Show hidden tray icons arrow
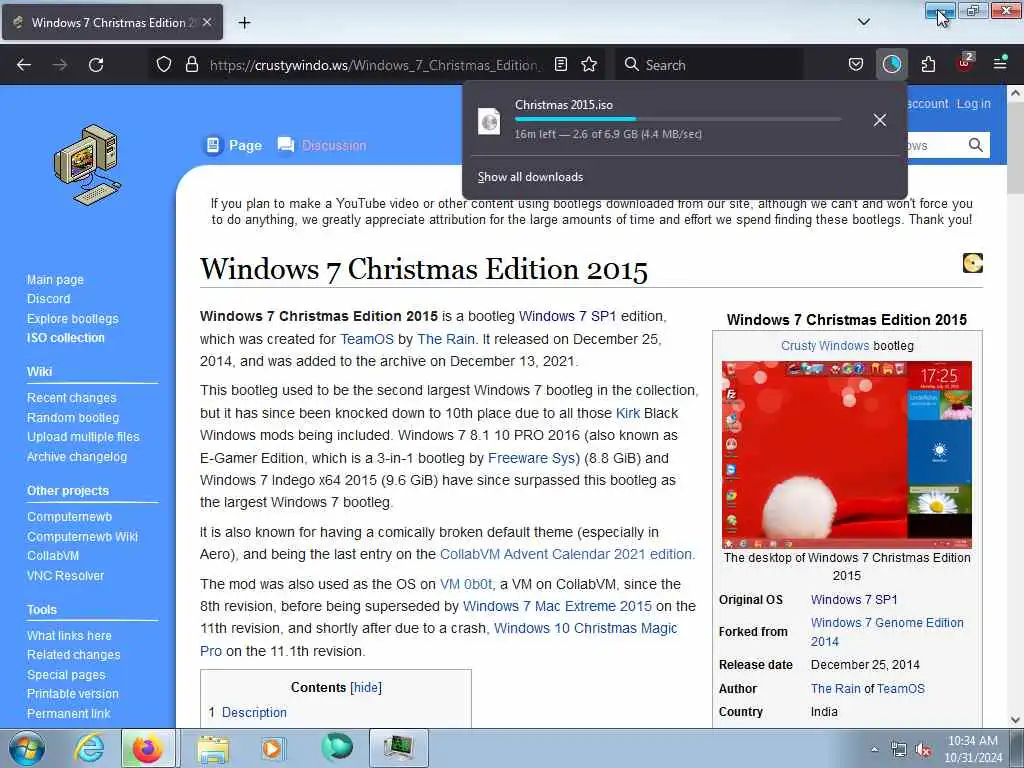Image resolution: width=1024 pixels, height=768 pixels. [874, 749]
